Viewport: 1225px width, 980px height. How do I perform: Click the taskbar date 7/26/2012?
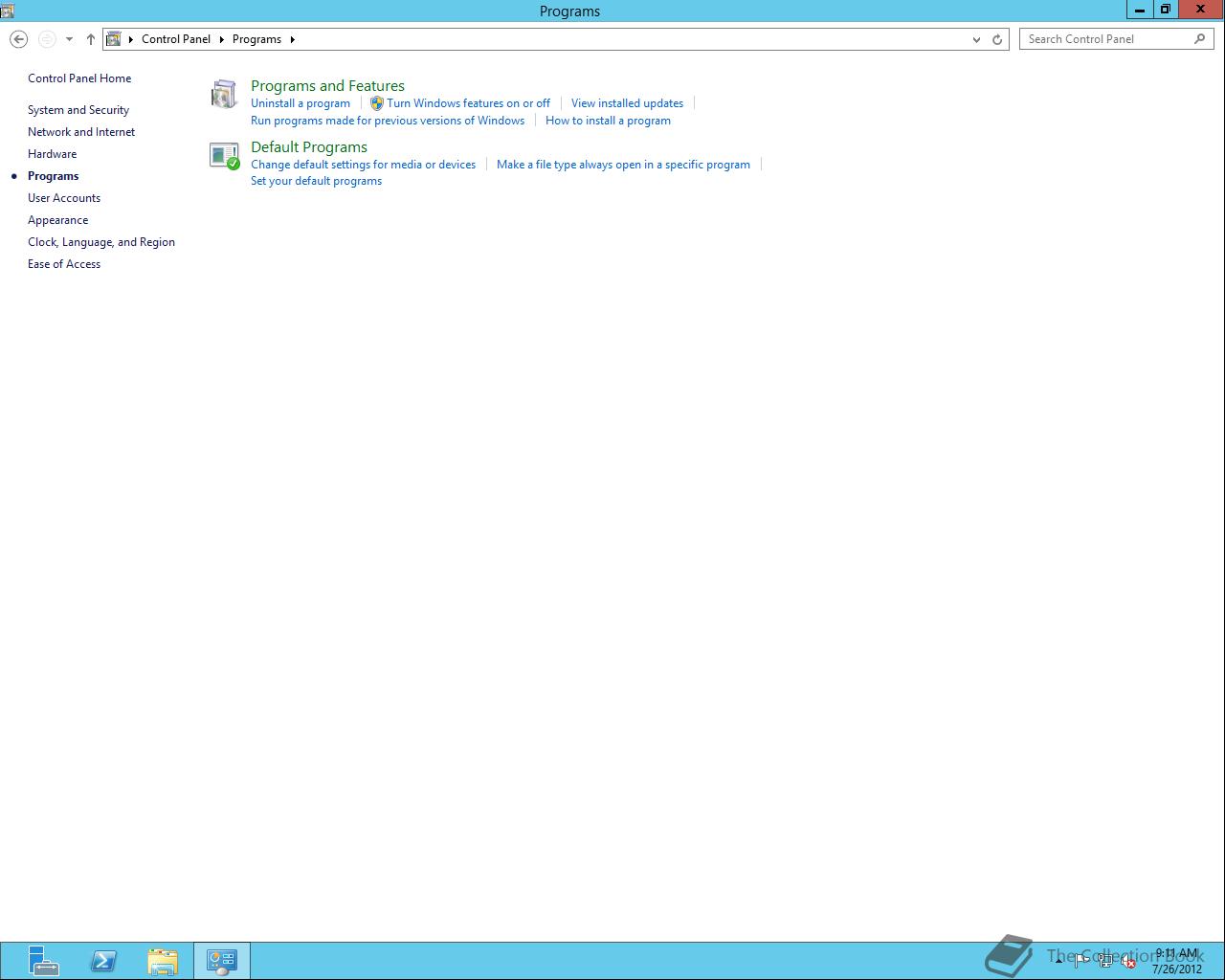click(x=1177, y=969)
